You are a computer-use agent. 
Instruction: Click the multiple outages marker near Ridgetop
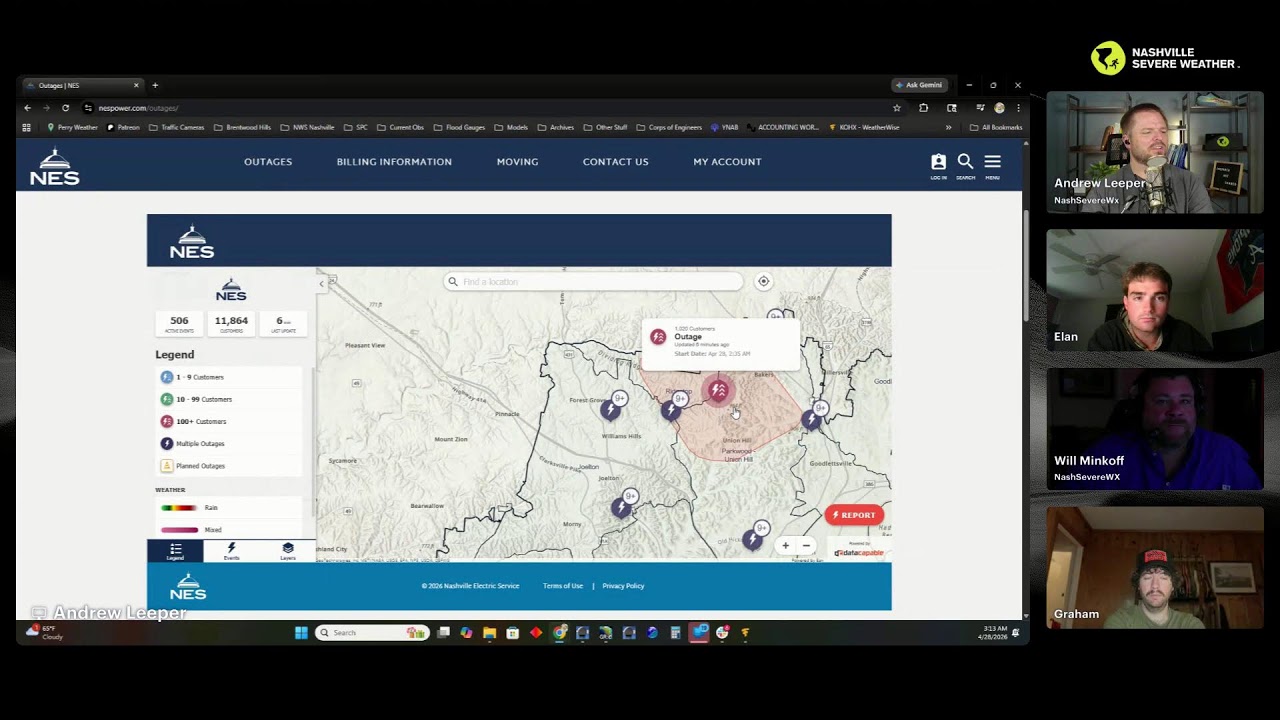tap(670, 410)
